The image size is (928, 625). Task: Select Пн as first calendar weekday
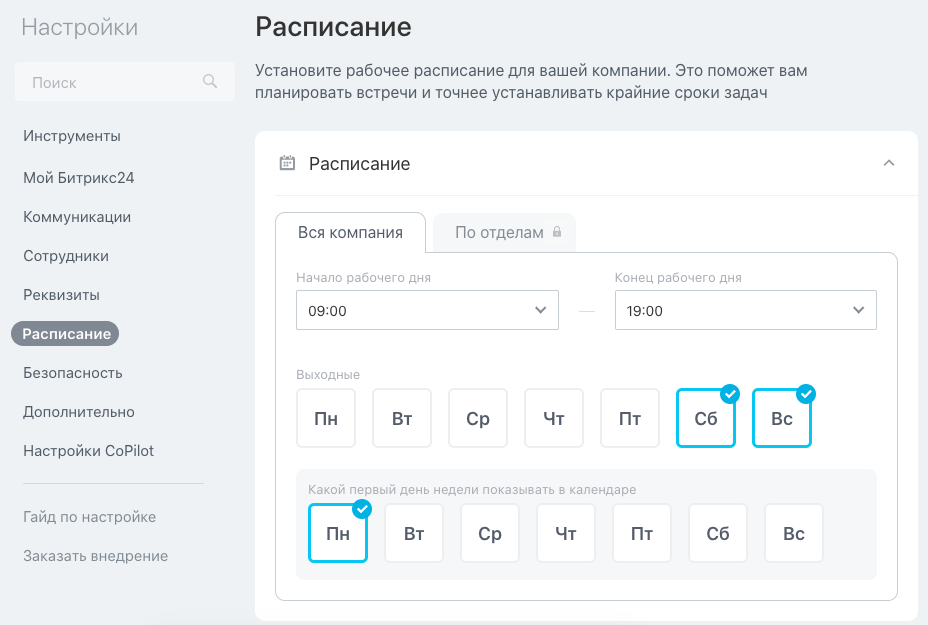[338, 533]
